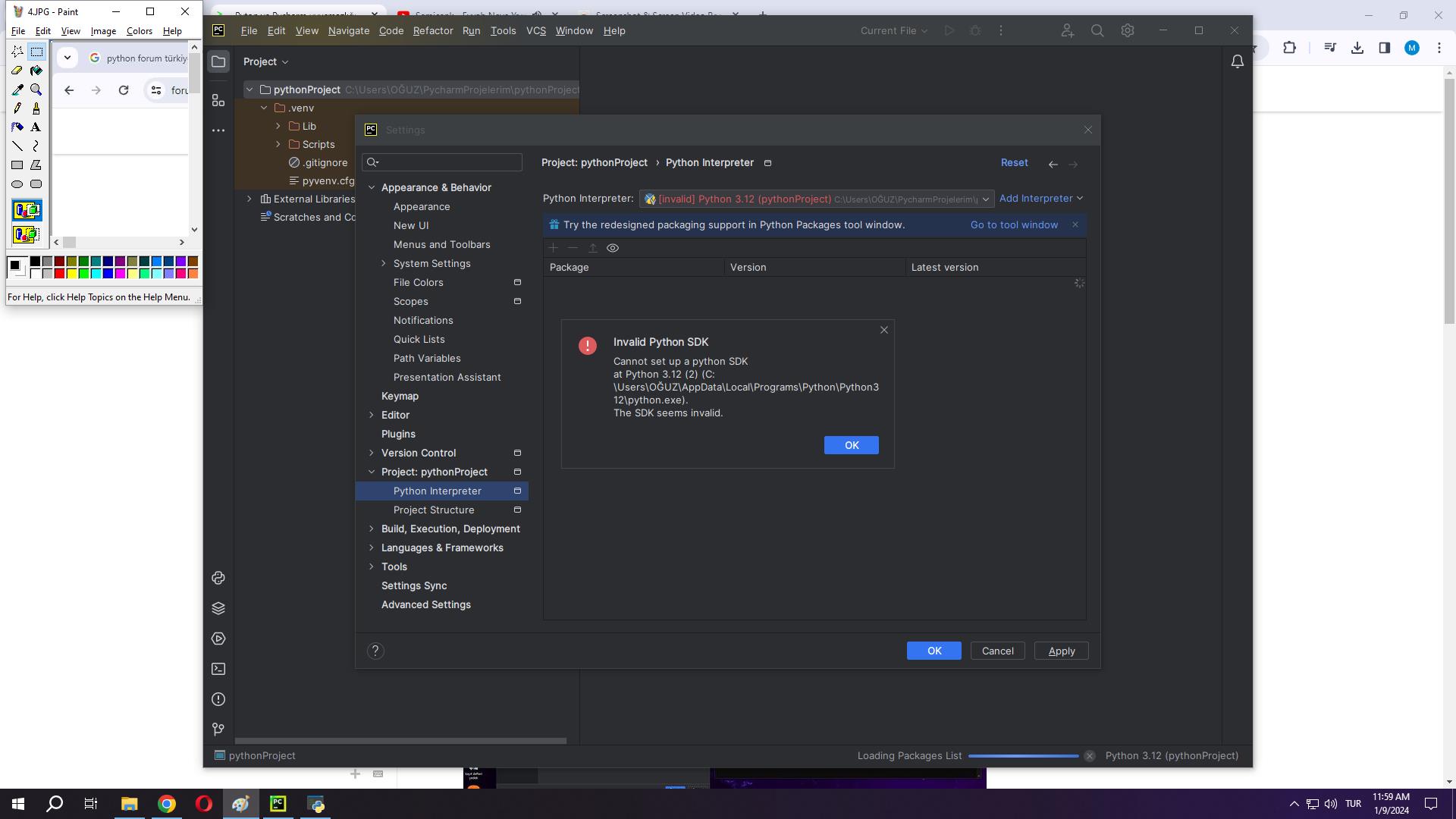Click the Settings search input field
The image size is (1456, 819).
click(442, 162)
